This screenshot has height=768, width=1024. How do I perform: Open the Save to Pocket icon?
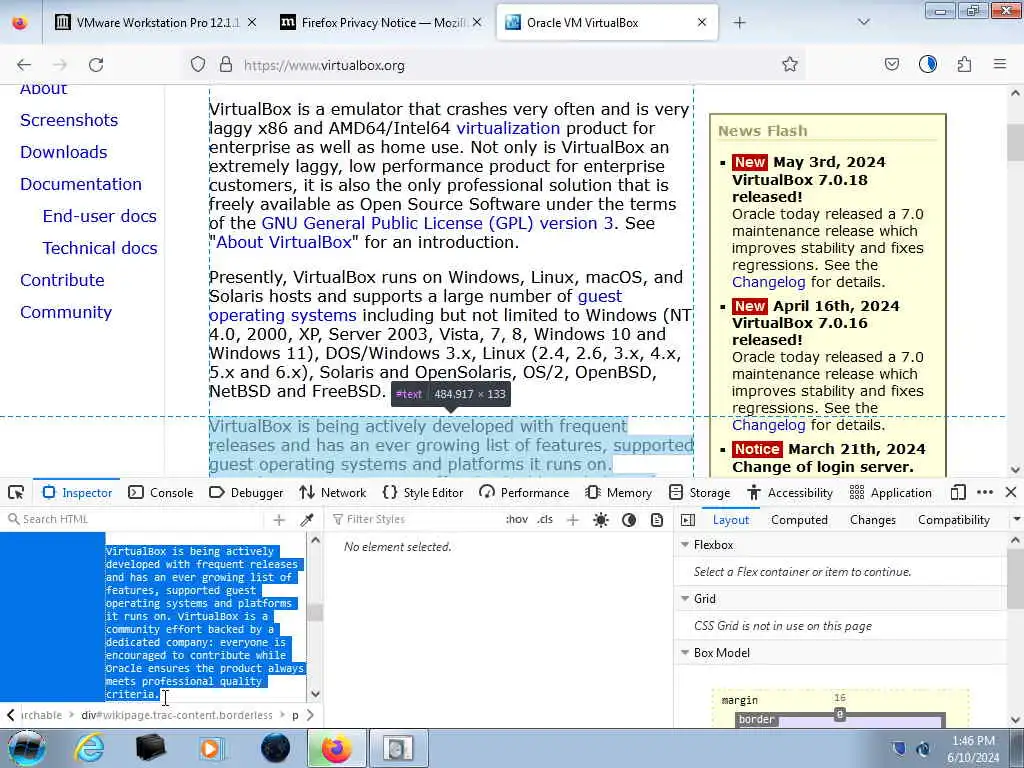[x=891, y=65]
